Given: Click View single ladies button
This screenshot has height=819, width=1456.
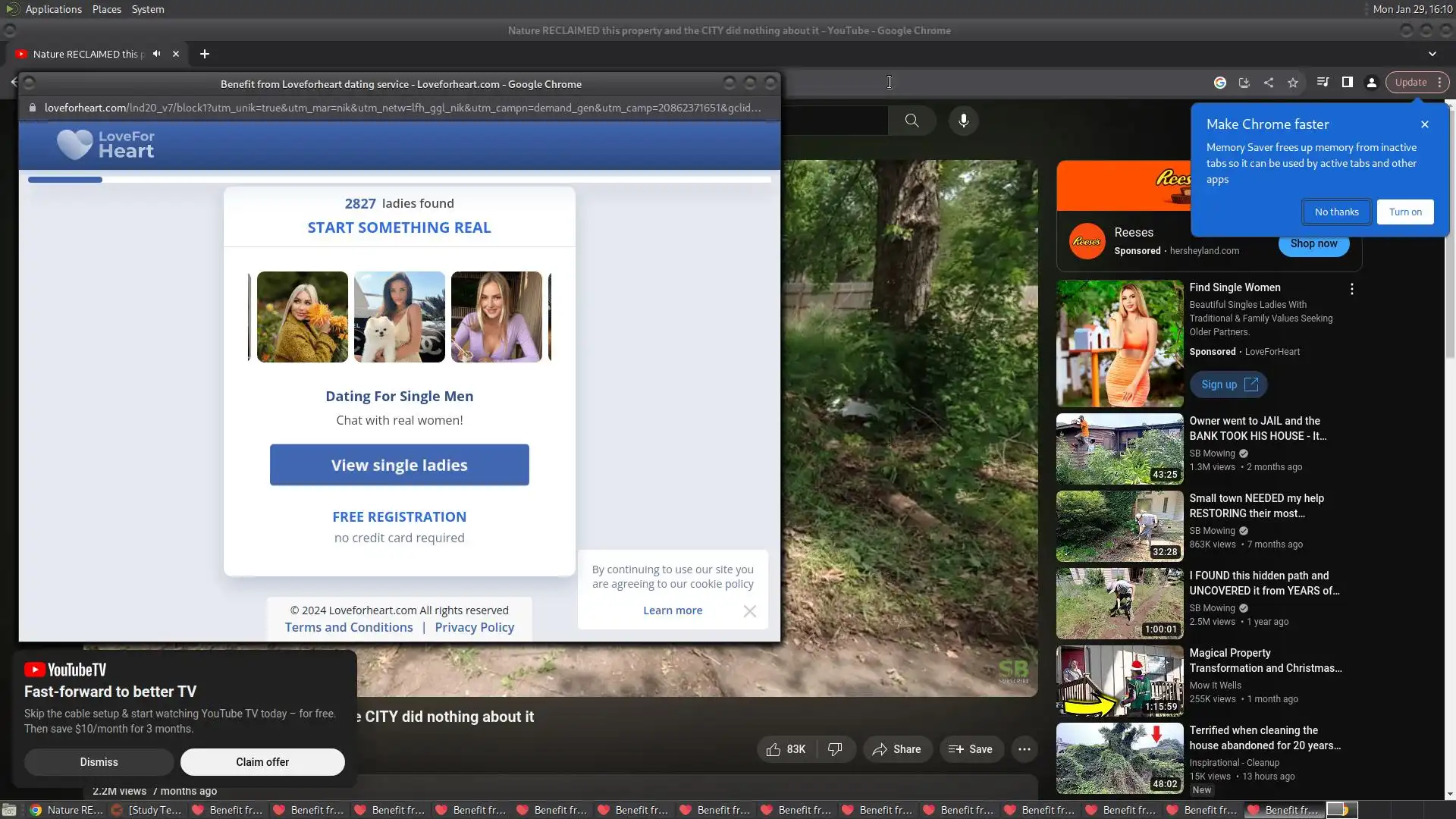Looking at the screenshot, I should 399,465.
